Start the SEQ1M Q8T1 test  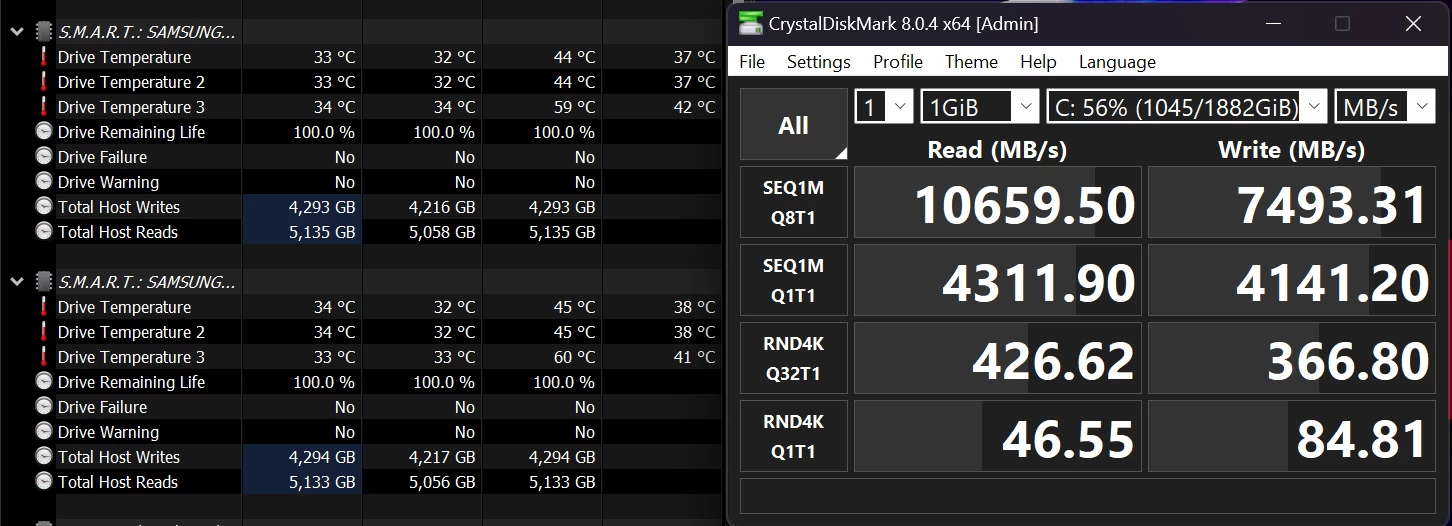[x=794, y=202]
